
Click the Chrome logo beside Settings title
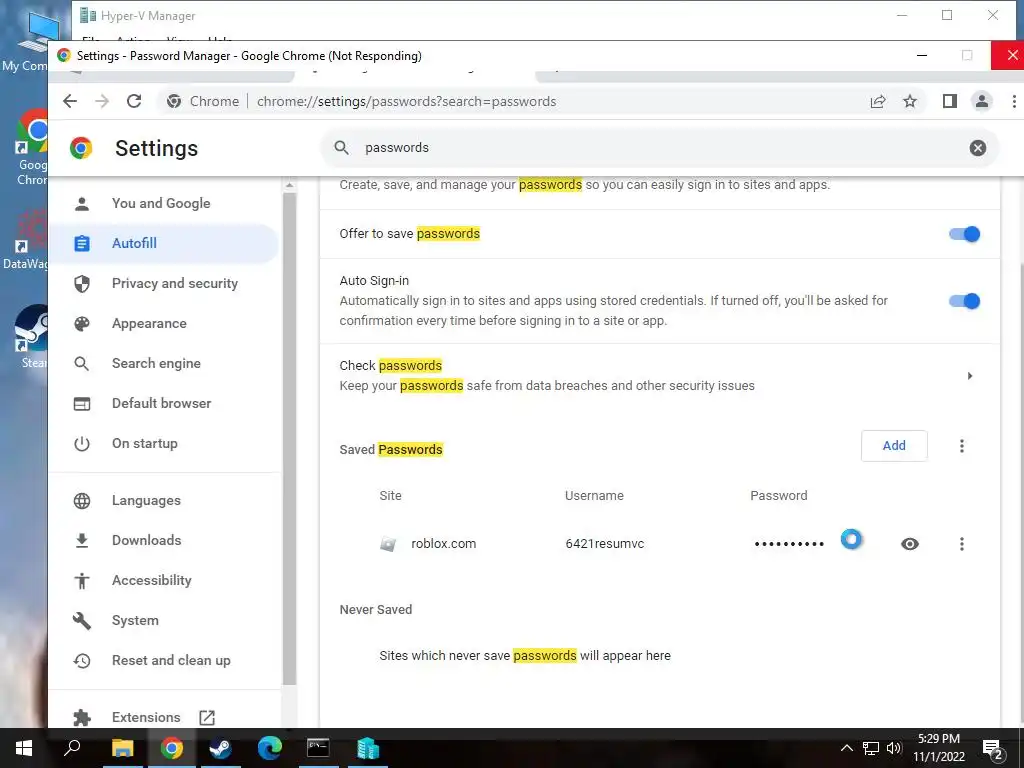click(81, 148)
